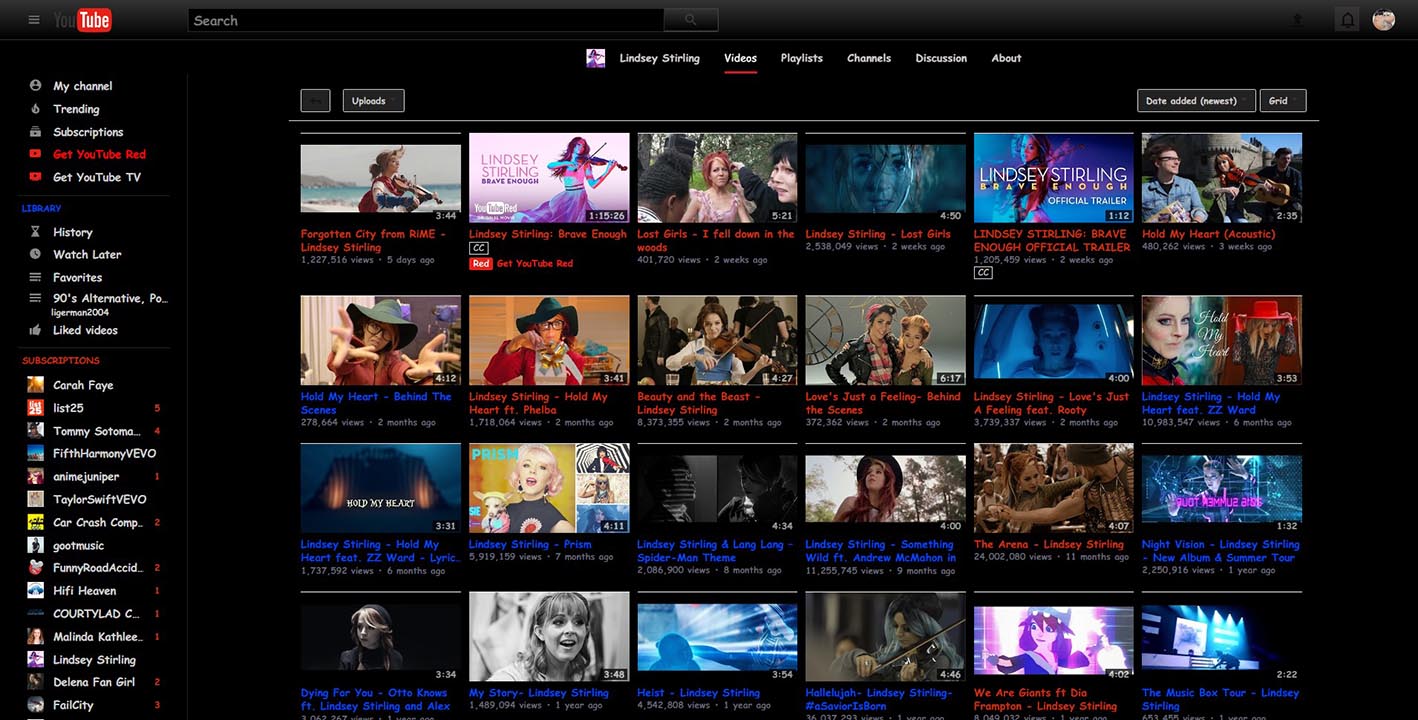Image resolution: width=1418 pixels, height=720 pixels.
Task: Click in the Search input field
Action: click(426, 20)
